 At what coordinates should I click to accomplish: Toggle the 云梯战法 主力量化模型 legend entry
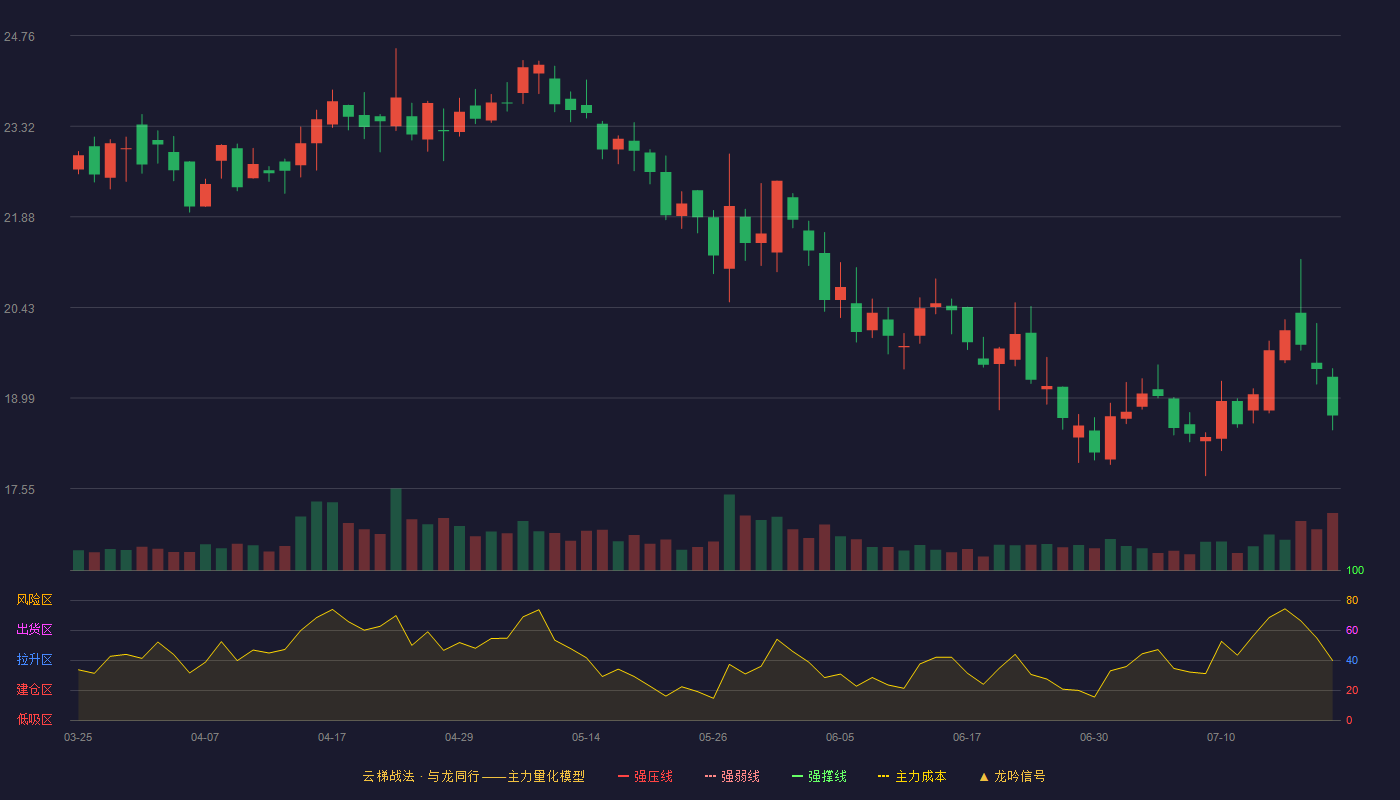click(473, 776)
